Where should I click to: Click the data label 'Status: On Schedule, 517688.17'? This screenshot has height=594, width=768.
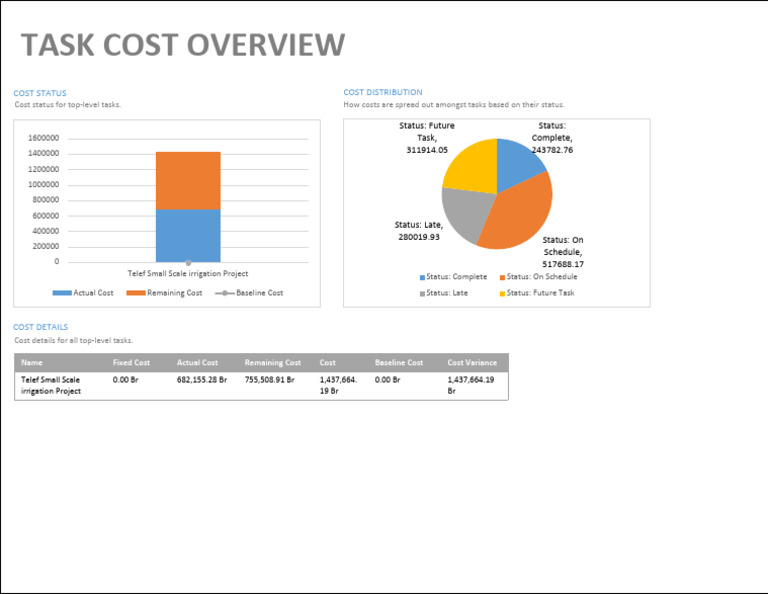(x=563, y=252)
